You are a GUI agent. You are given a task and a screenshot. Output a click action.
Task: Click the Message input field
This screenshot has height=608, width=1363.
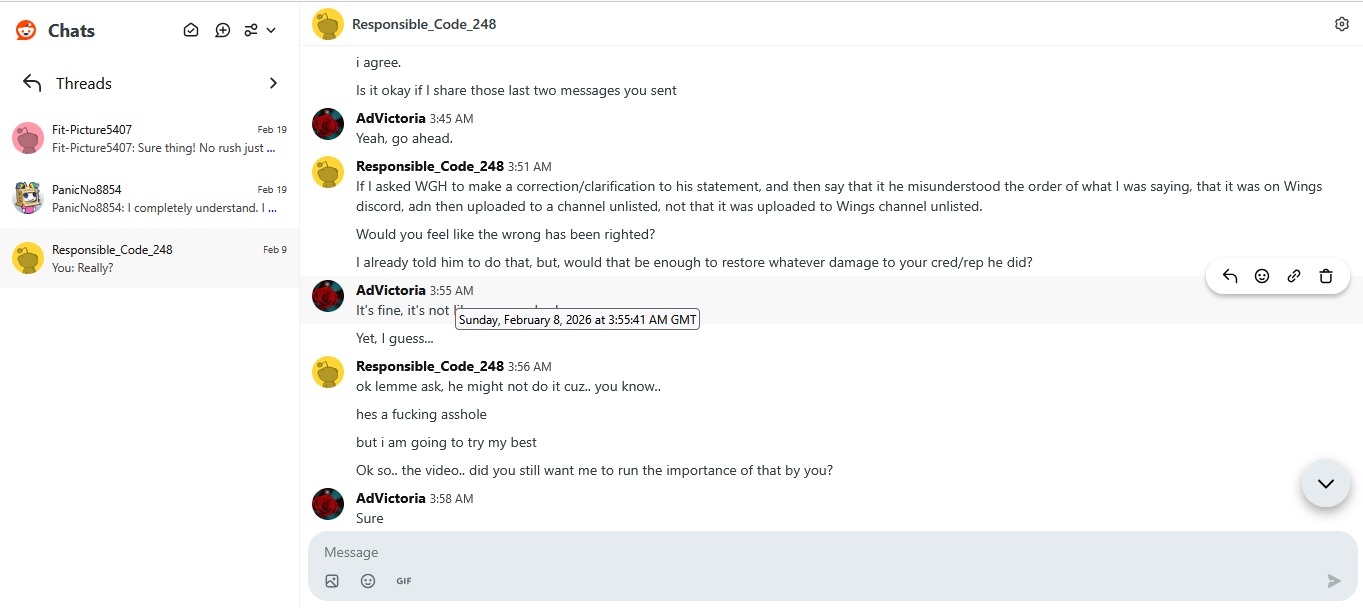click(832, 552)
